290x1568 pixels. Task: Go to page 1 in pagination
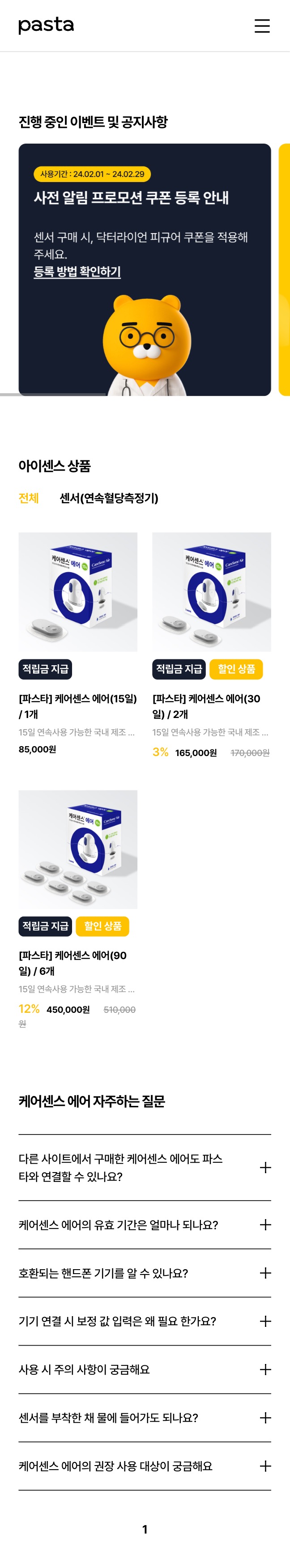point(145,1529)
